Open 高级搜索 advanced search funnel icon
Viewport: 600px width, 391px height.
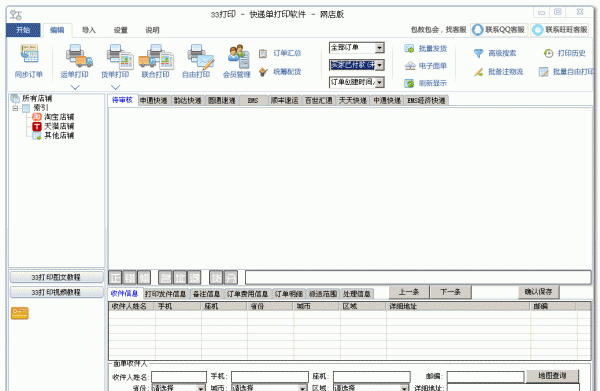click(478, 54)
